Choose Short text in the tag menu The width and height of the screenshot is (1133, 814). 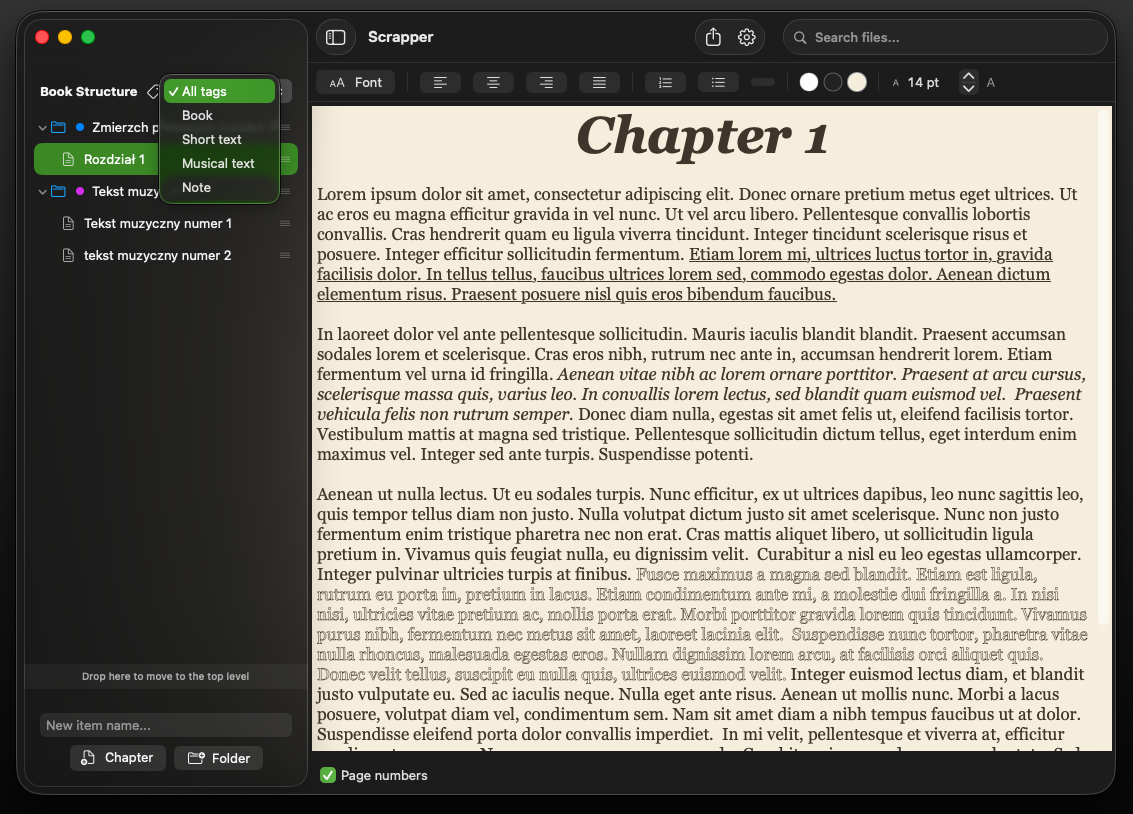click(220, 139)
